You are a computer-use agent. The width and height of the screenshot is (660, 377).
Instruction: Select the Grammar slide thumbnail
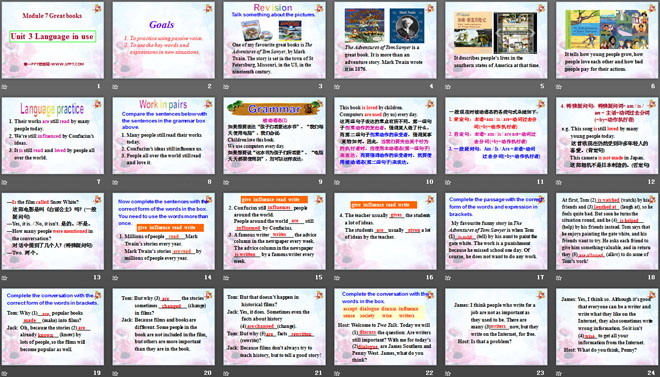(x=274, y=135)
